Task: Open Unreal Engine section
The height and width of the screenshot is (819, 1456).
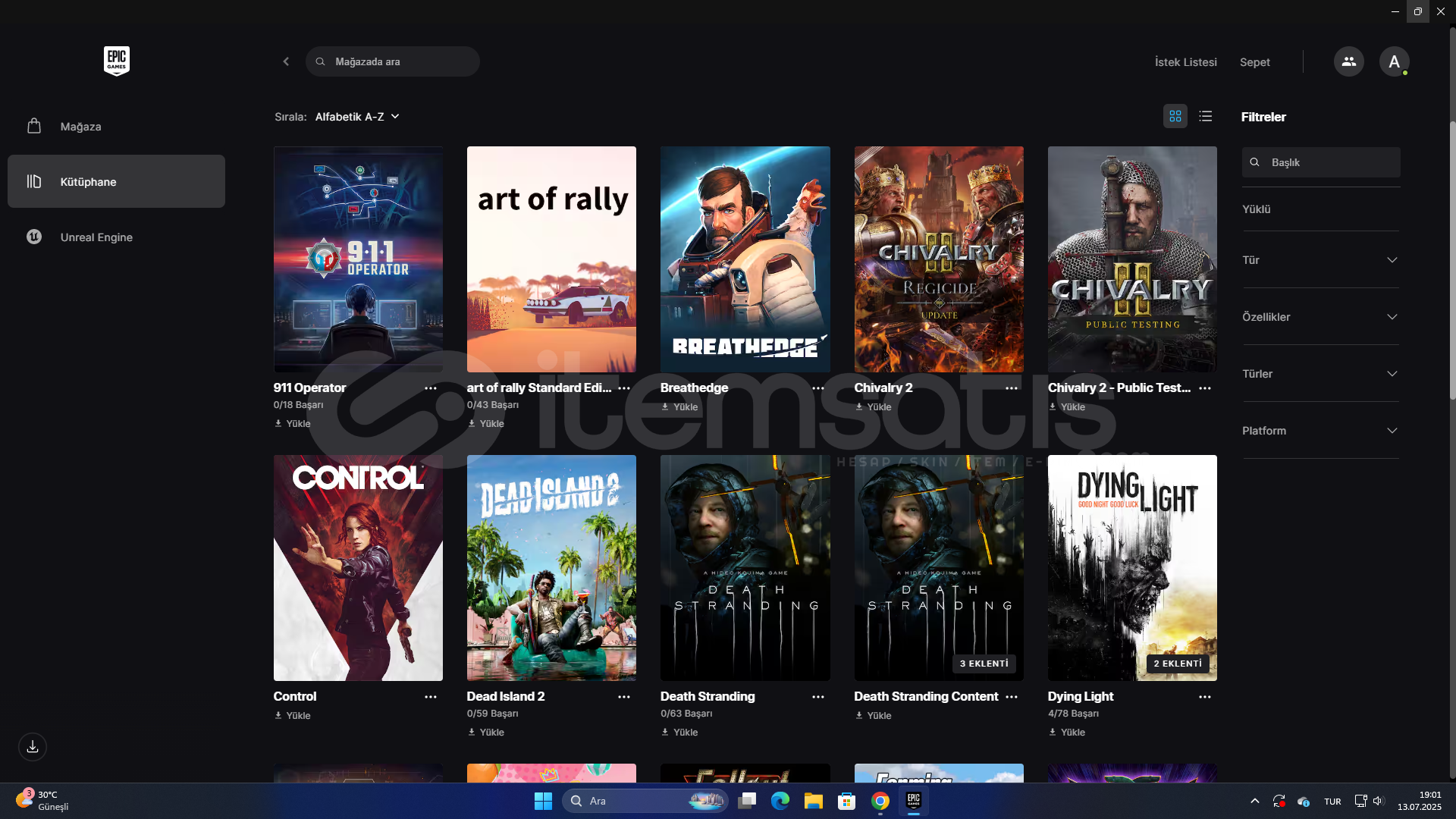Action: pyautogui.click(x=116, y=237)
